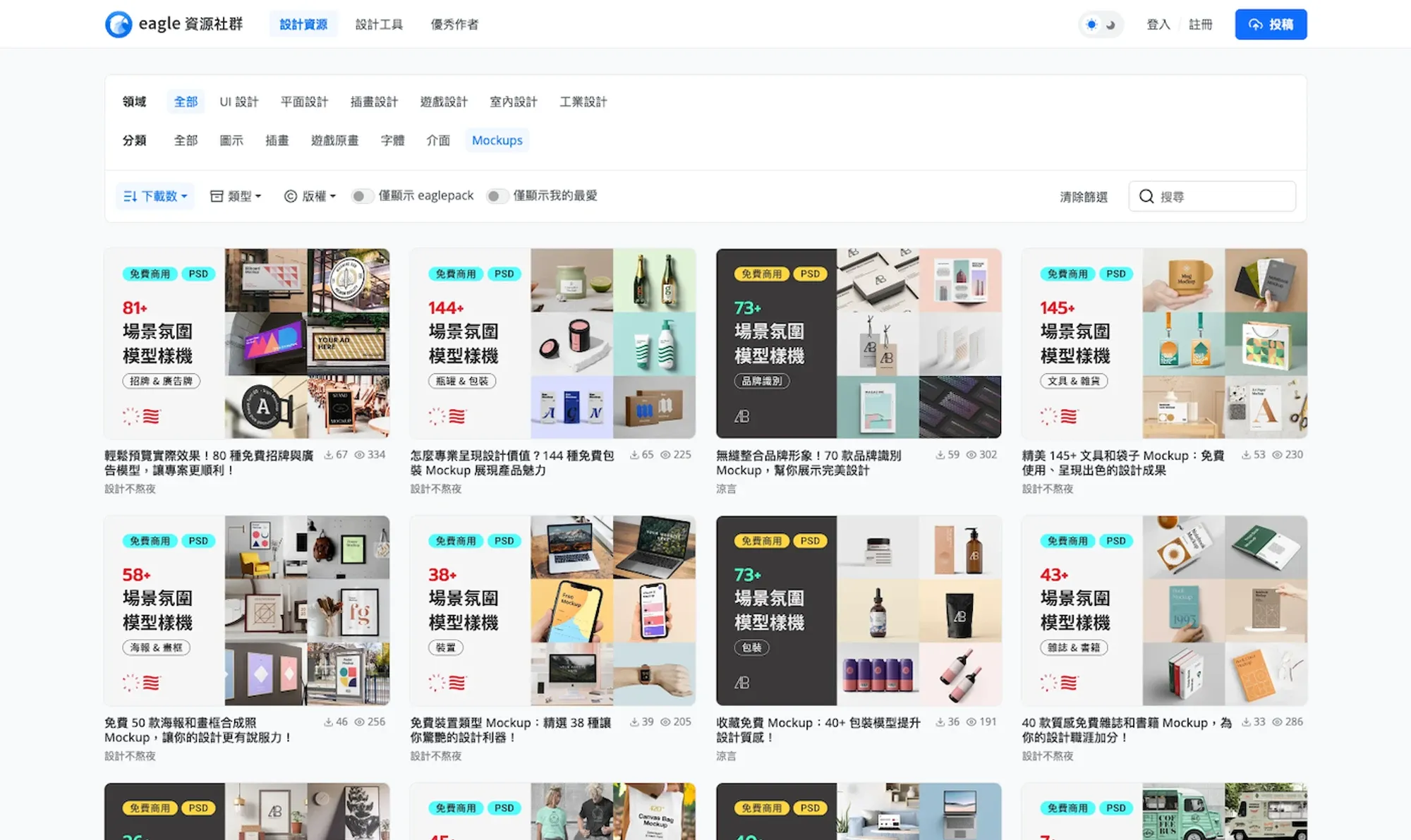This screenshot has height=840, width=1411.
Task: Open 設計工具 nav tab
Action: coord(379,25)
